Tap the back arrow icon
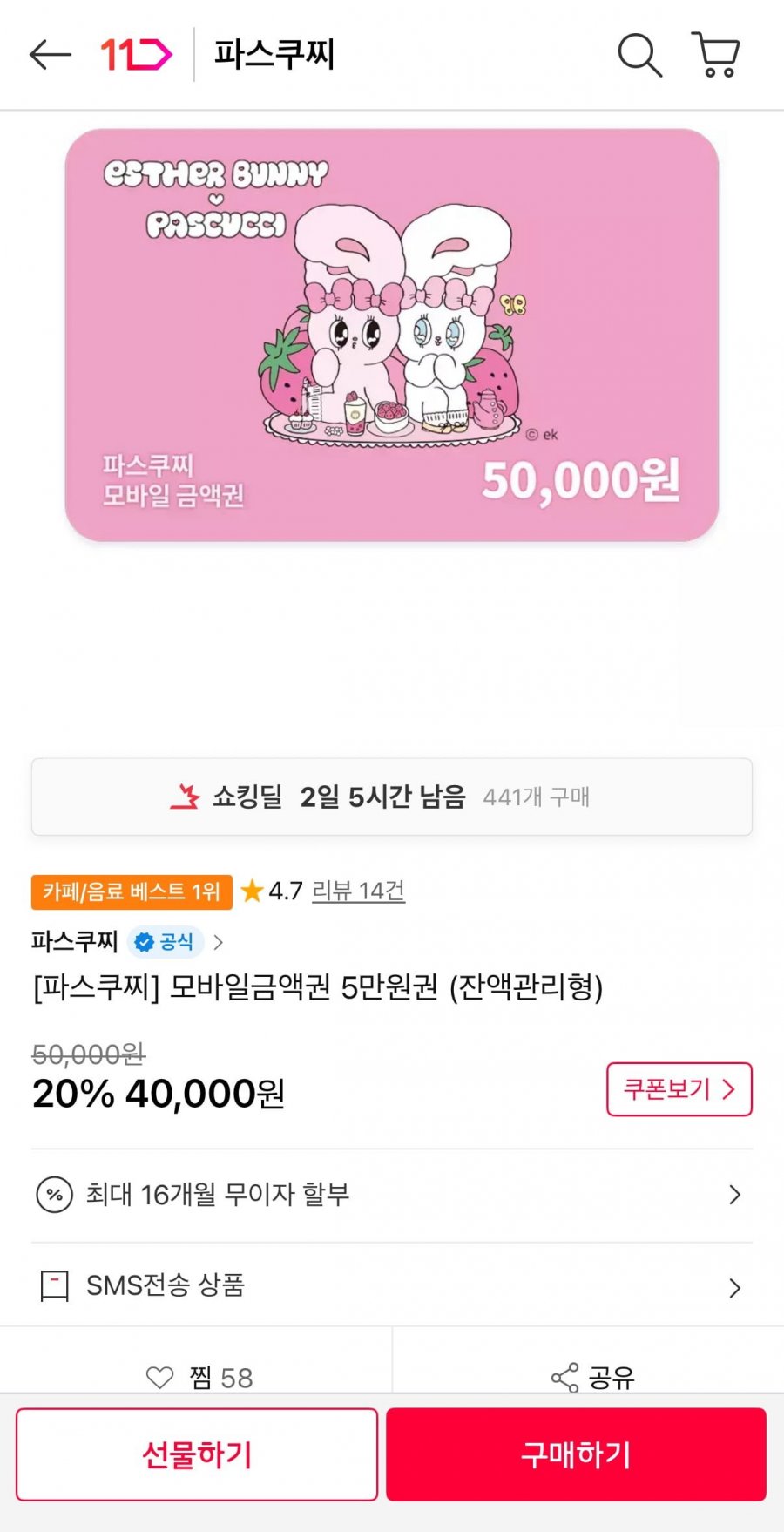 [x=50, y=55]
